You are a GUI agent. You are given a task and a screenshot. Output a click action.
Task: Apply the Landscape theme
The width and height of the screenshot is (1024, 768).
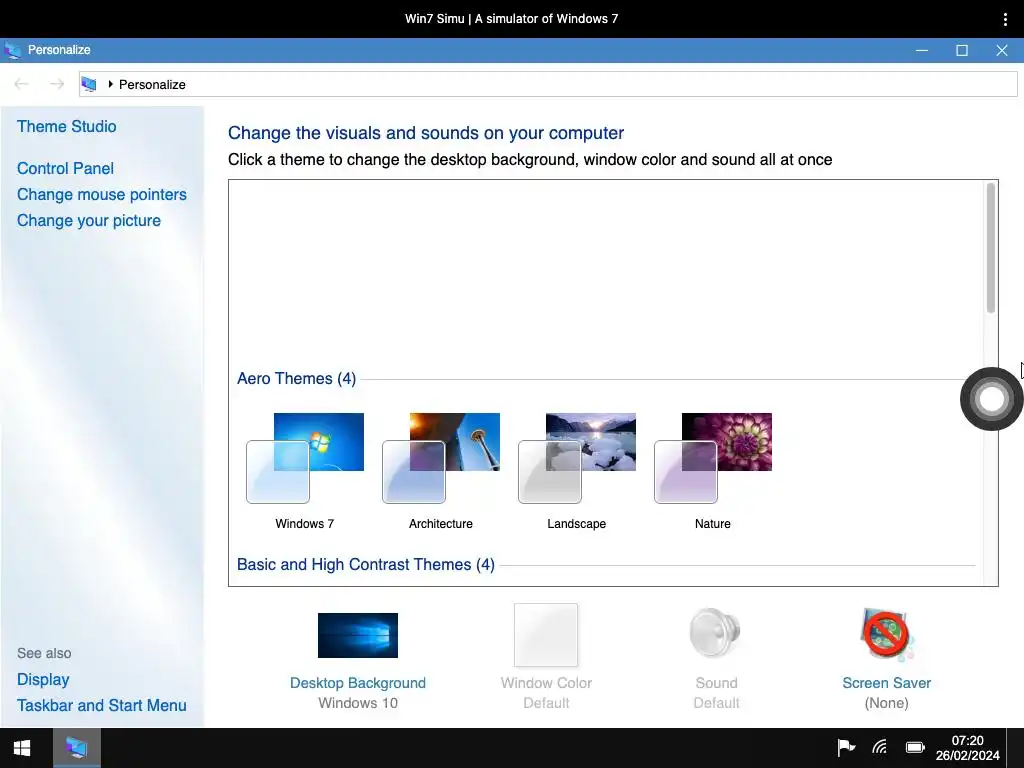(577, 458)
